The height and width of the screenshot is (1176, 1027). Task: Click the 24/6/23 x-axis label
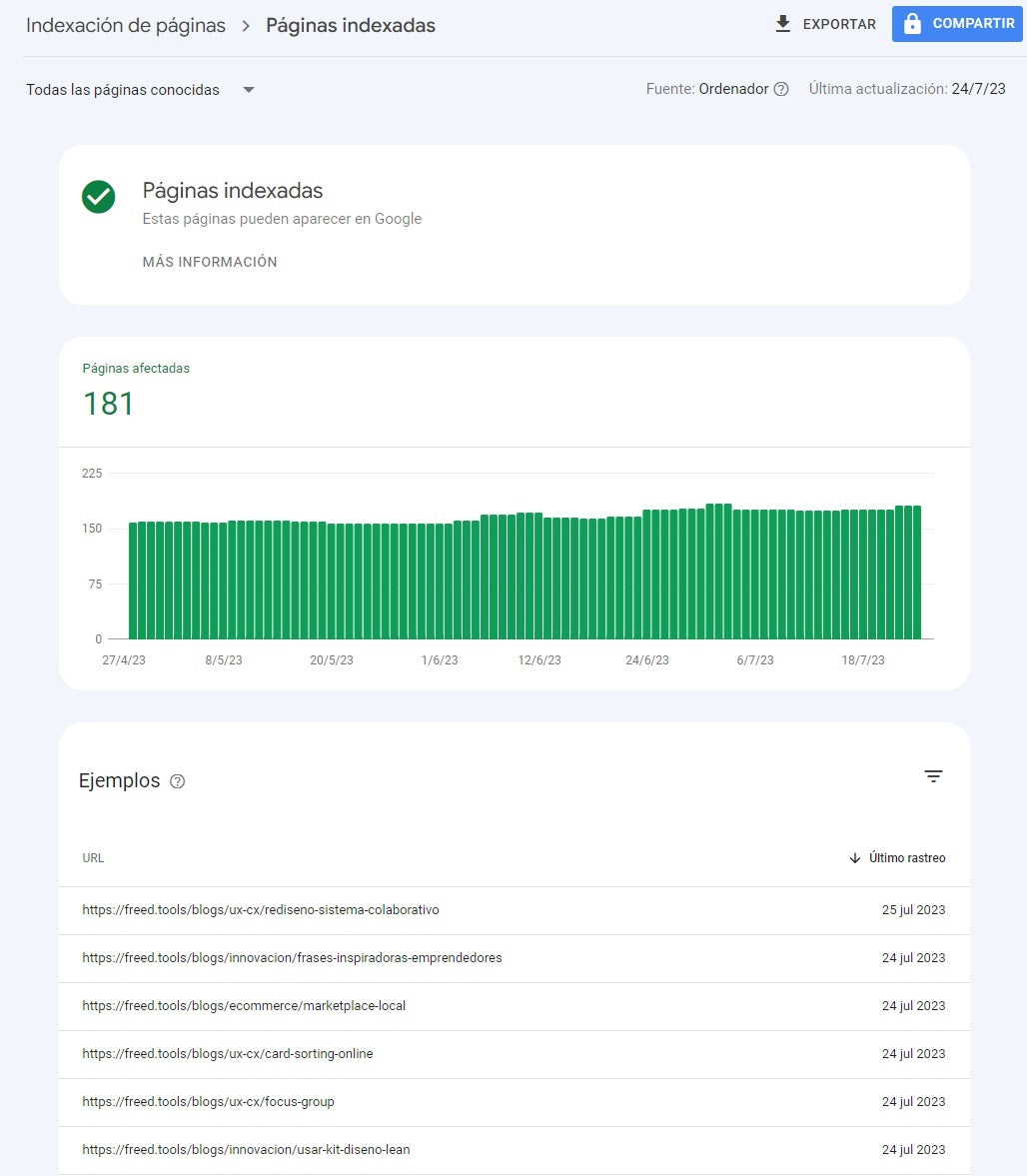pyautogui.click(x=647, y=660)
